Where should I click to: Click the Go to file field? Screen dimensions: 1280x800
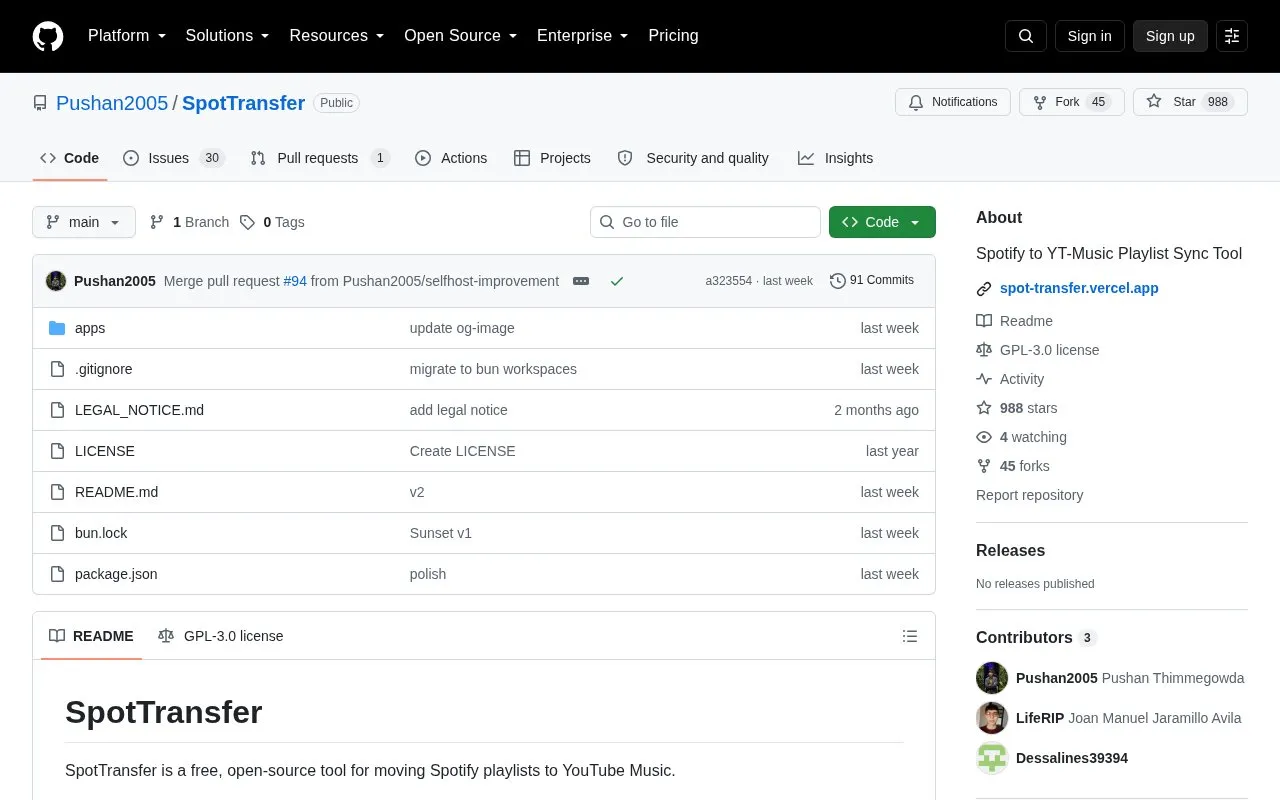click(x=705, y=222)
